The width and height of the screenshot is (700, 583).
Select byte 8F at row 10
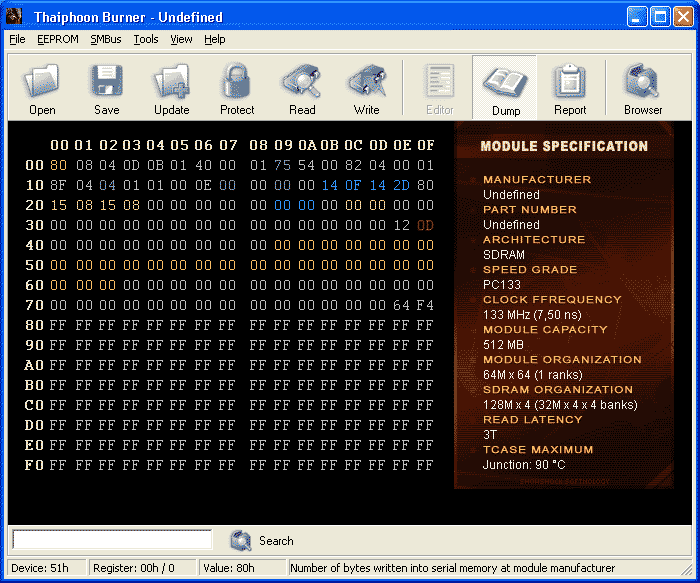(x=58, y=185)
